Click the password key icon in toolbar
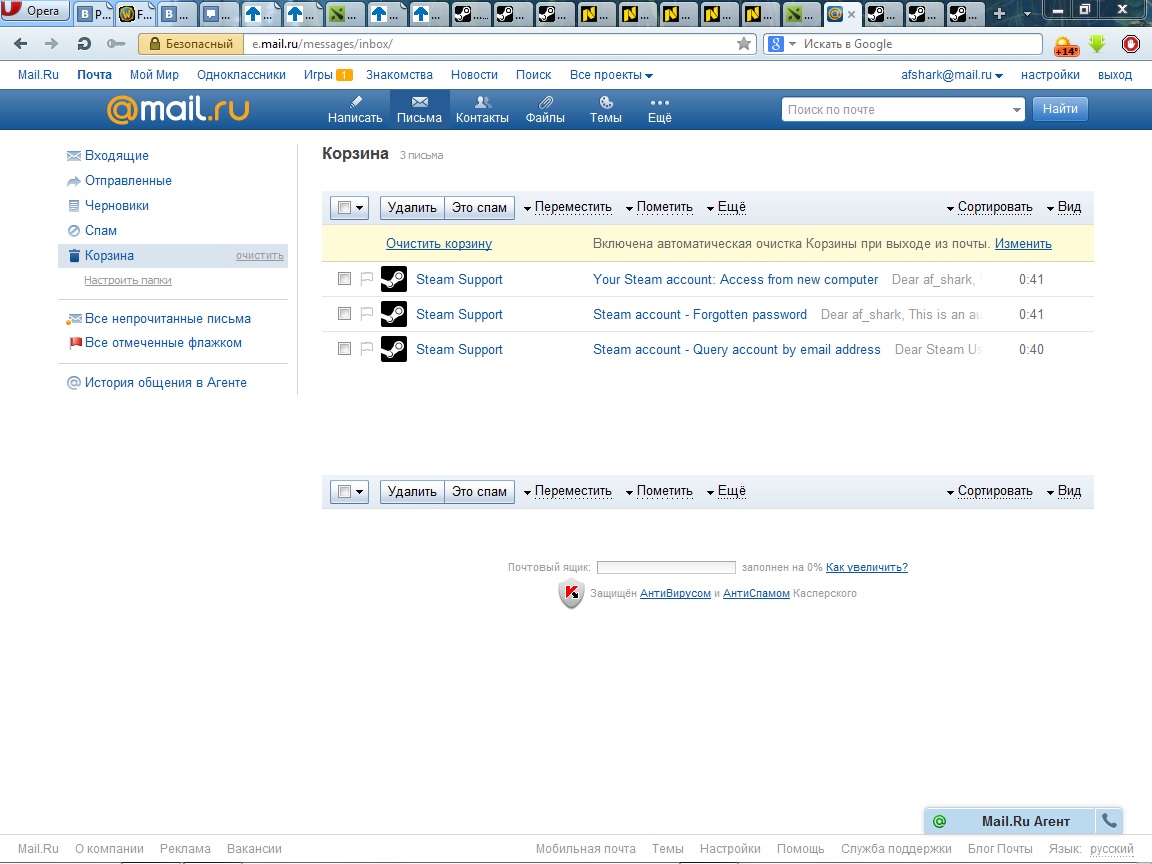Viewport: 1152px width, 864px height. [x=116, y=44]
